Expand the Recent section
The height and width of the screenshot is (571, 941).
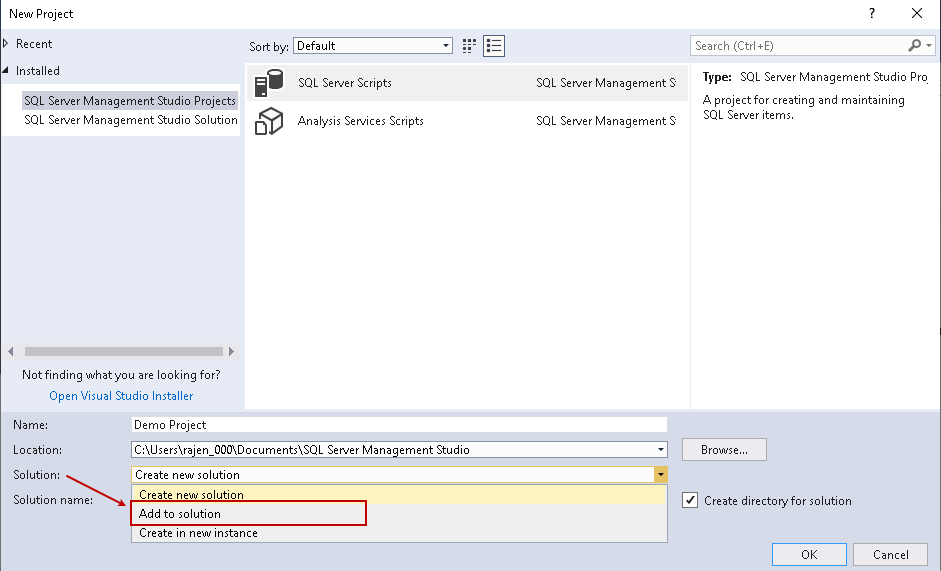click(x=6, y=44)
